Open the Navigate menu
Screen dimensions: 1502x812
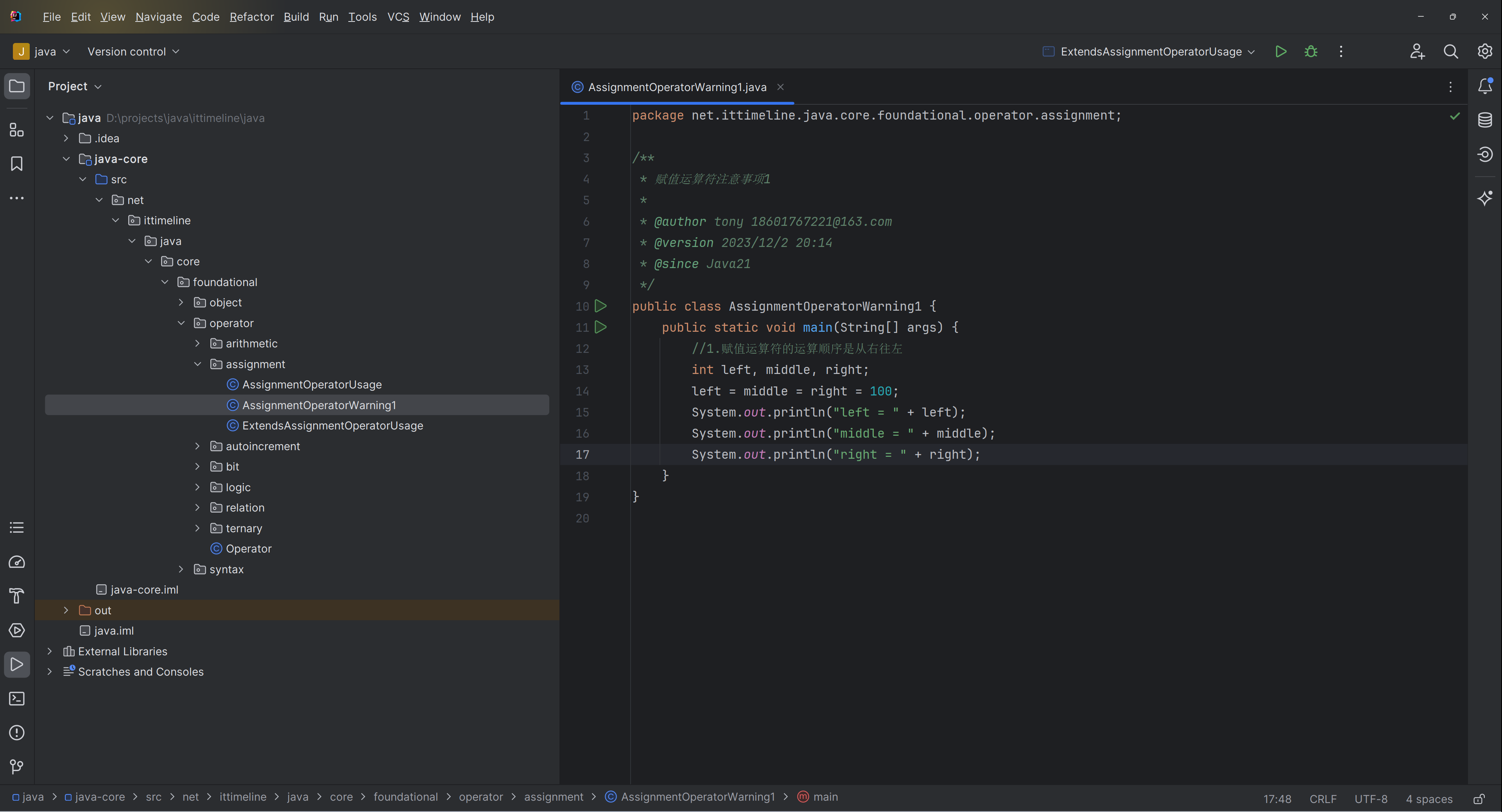point(159,17)
